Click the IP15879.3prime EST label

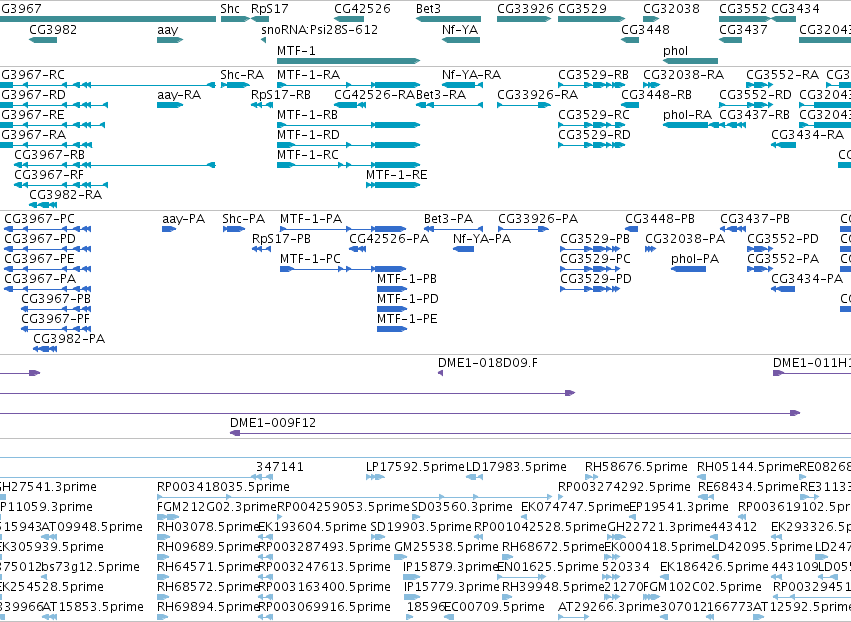(x=452, y=567)
